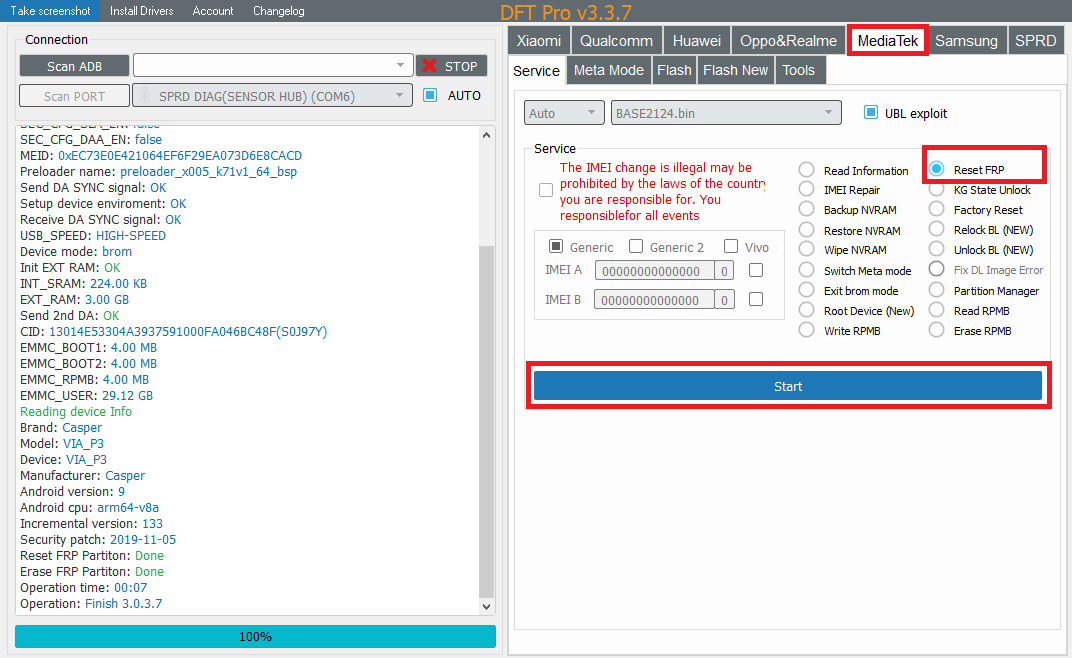Image resolution: width=1072 pixels, height=658 pixels.
Task: Open the BASE2124.bin file dropdown
Action: [726, 113]
